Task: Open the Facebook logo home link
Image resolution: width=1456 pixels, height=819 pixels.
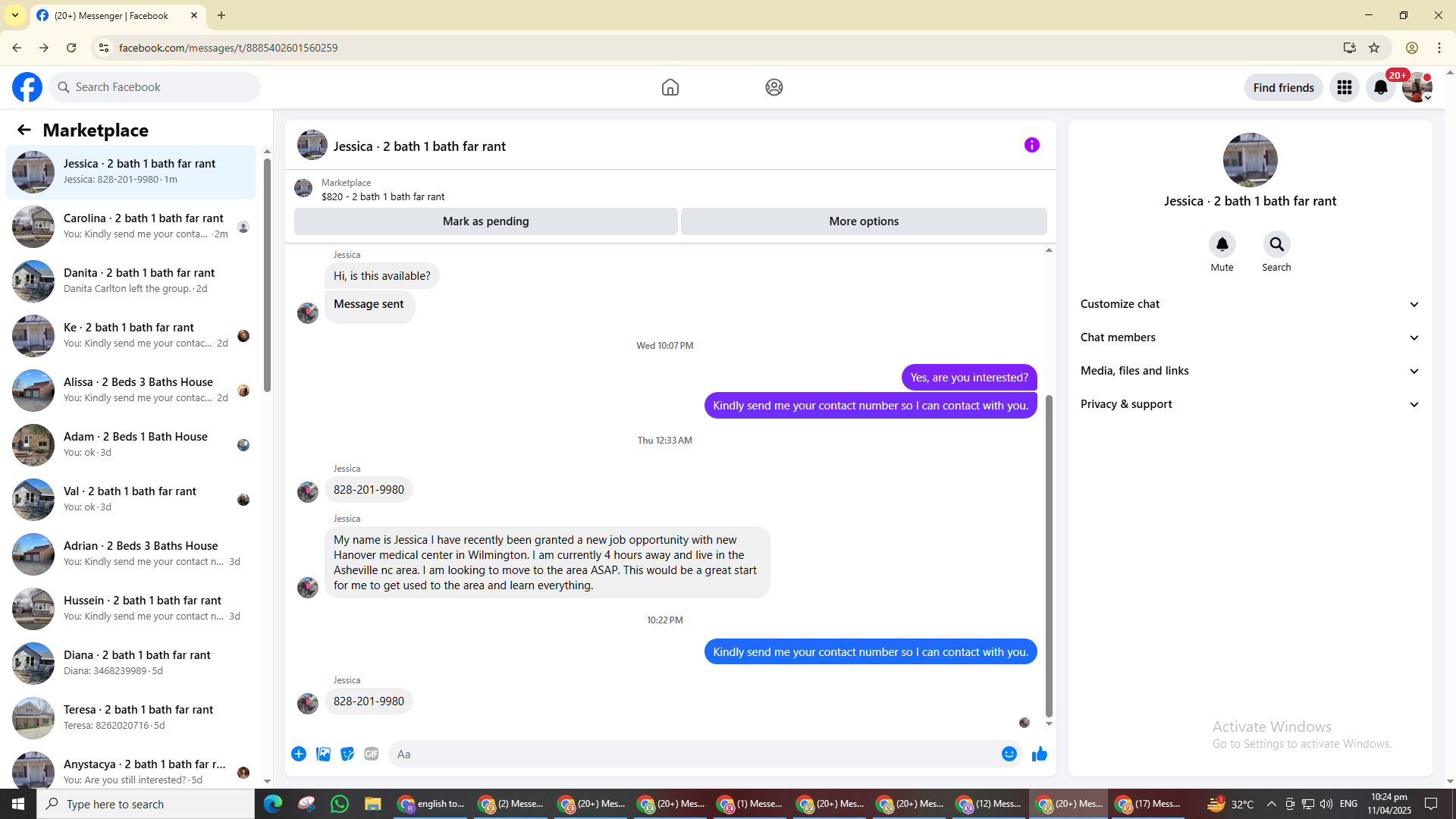Action: coord(27,87)
